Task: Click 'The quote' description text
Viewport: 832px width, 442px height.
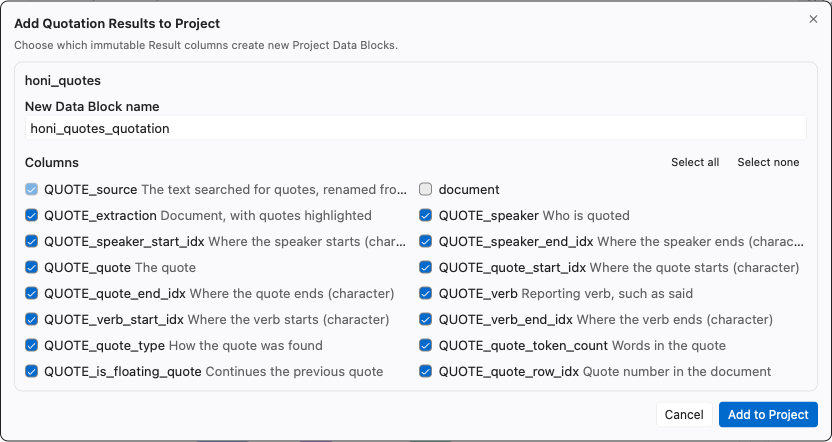Action: tap(165, 267)
